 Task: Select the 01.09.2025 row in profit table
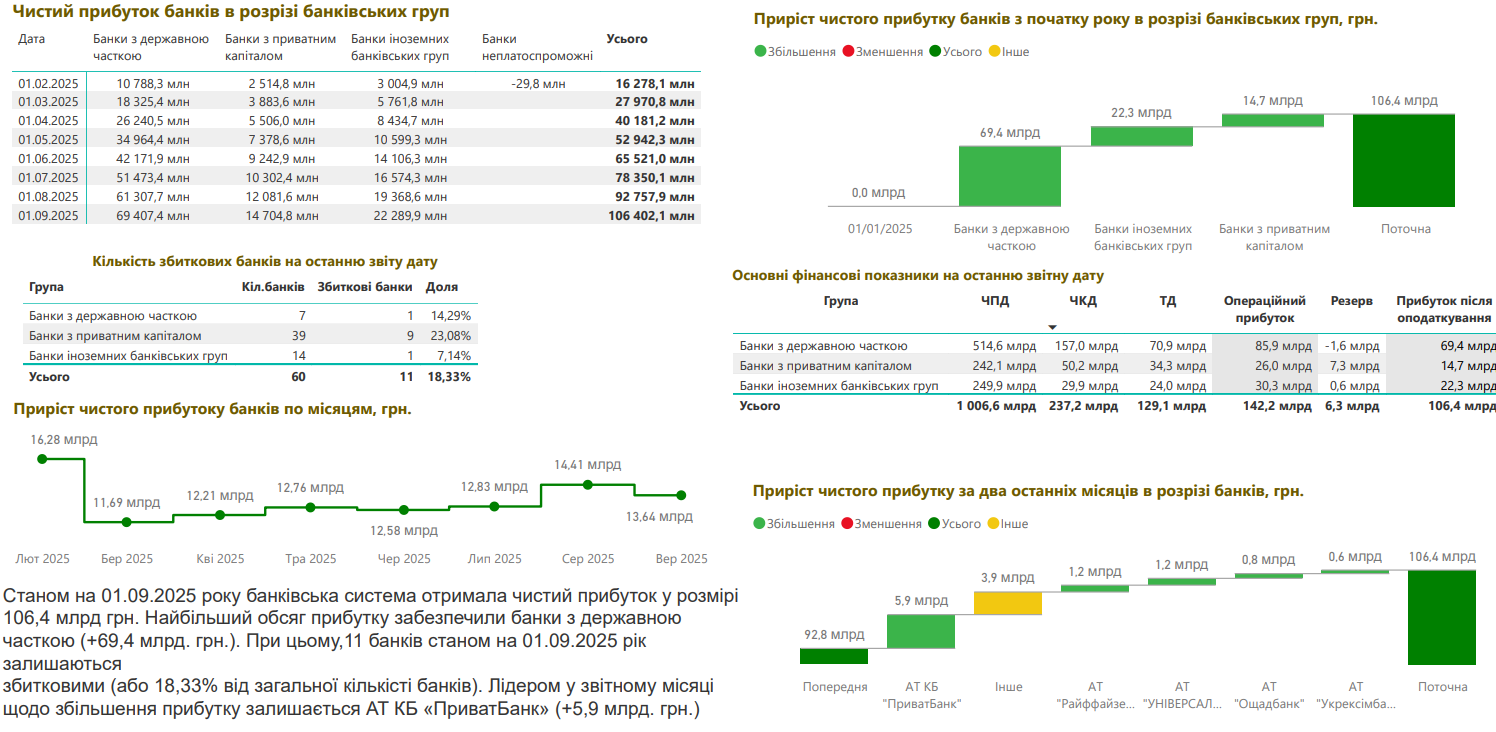point(355,215)
